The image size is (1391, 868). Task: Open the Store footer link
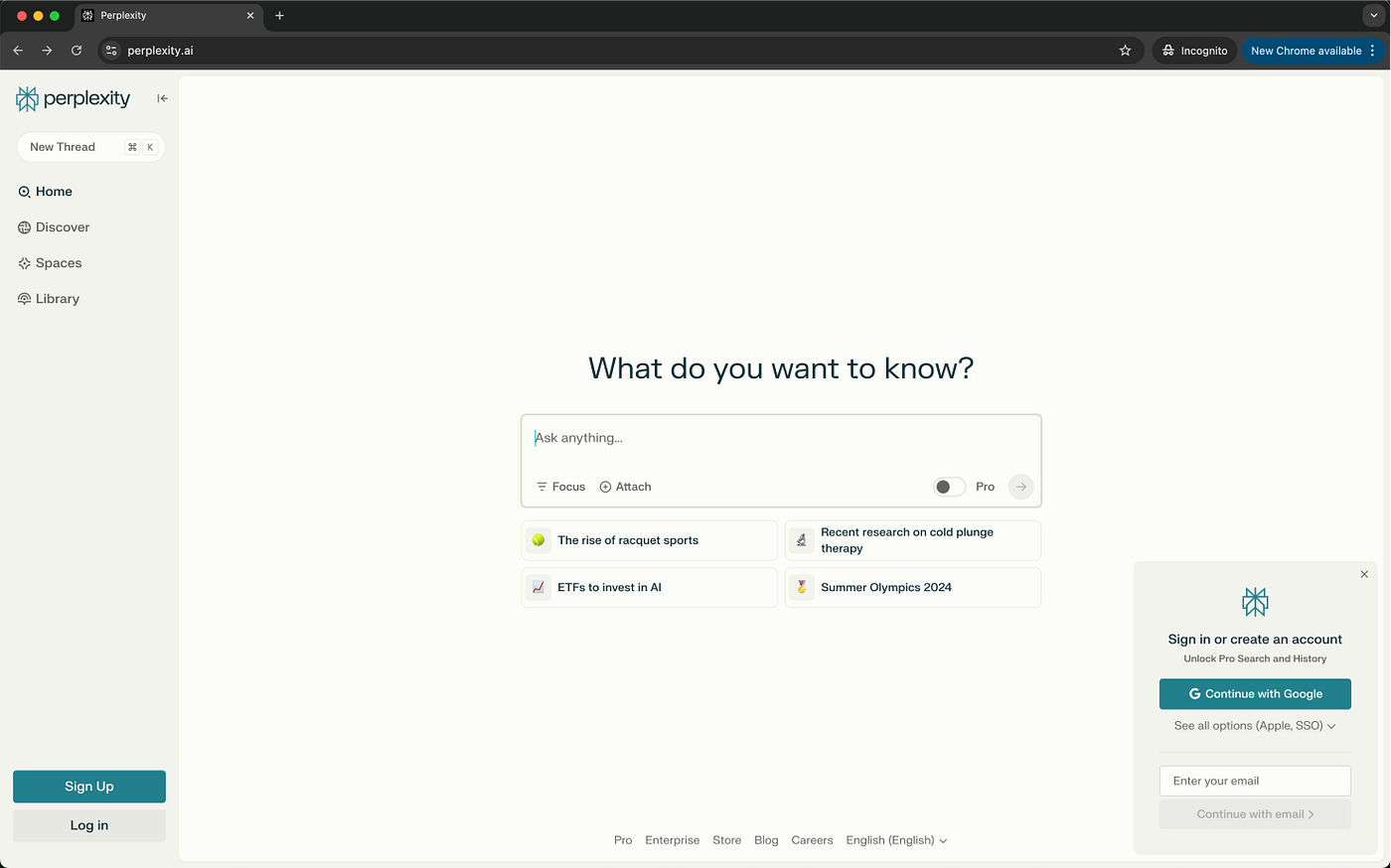[727, 840]
